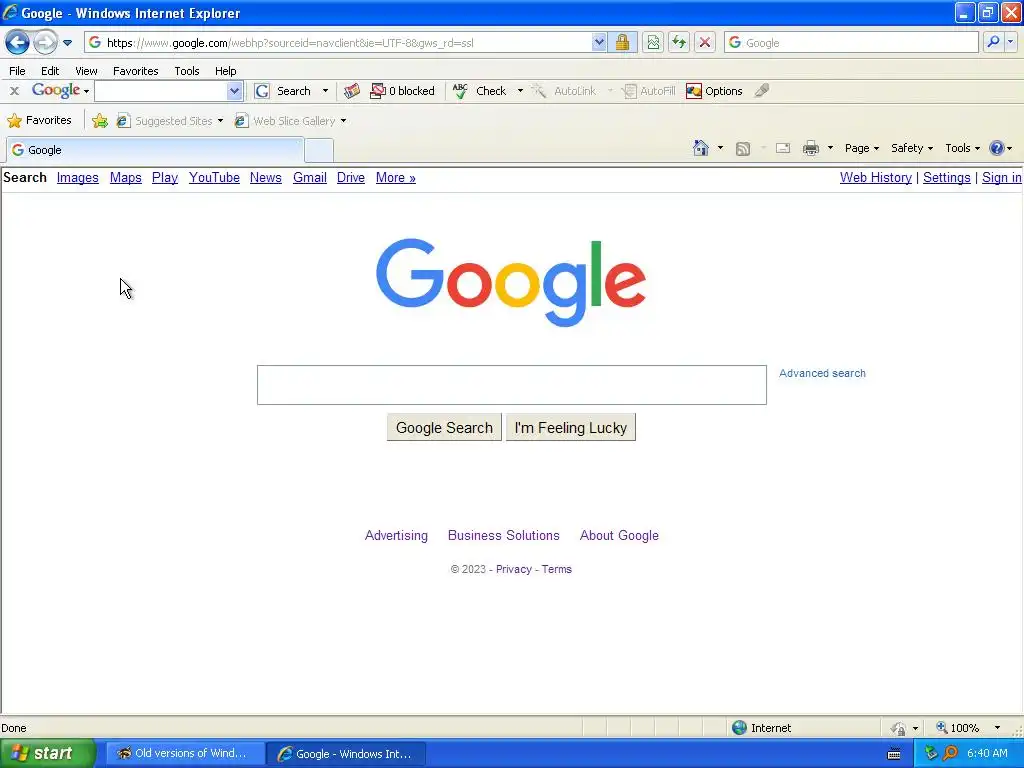Click the Sign in link
The image size is (1024, 768).
[x=1001, y=178]
